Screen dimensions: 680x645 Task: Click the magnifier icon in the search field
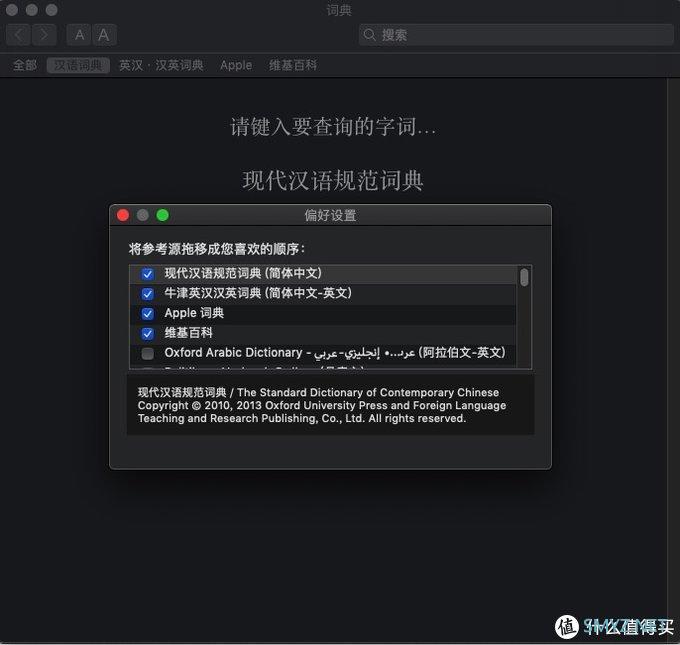tap(369, 35)
